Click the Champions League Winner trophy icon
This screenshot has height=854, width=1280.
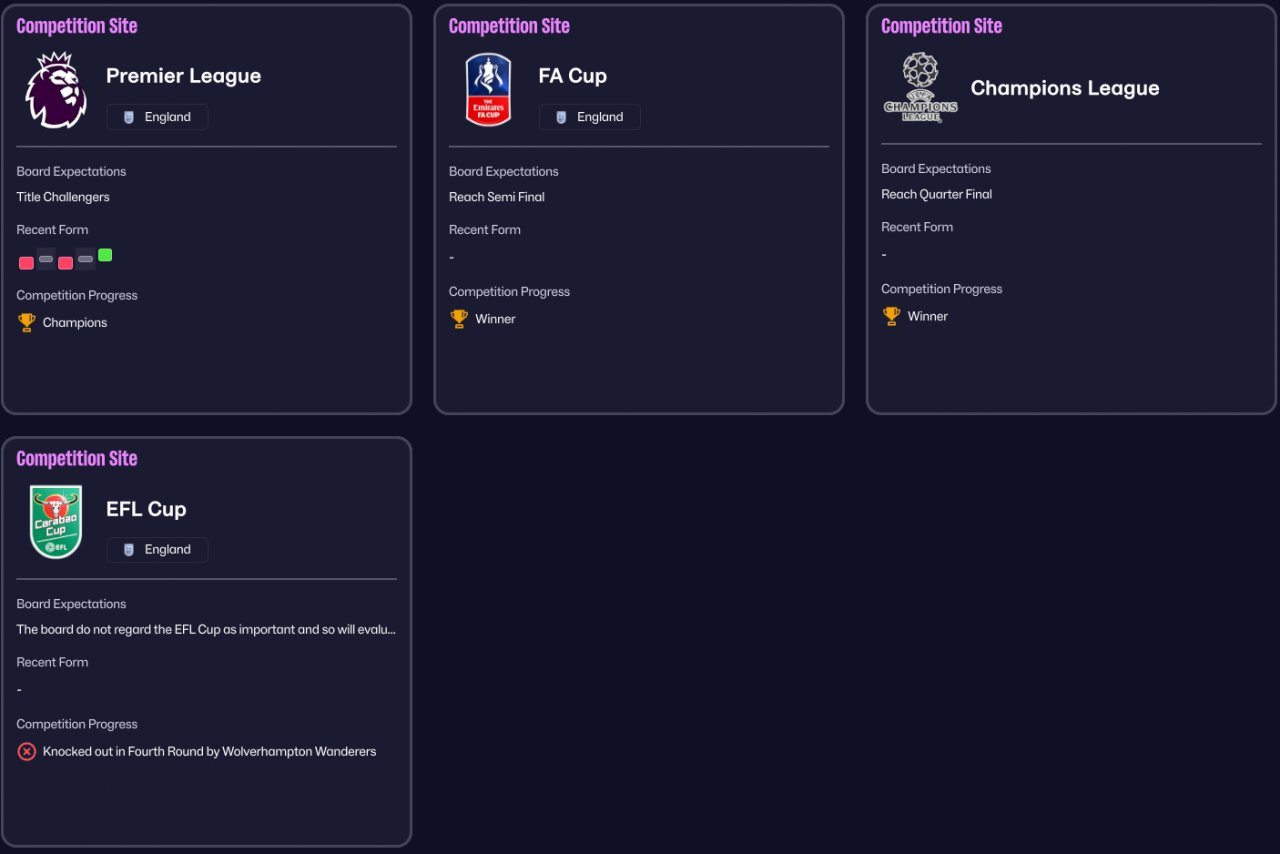891,316
